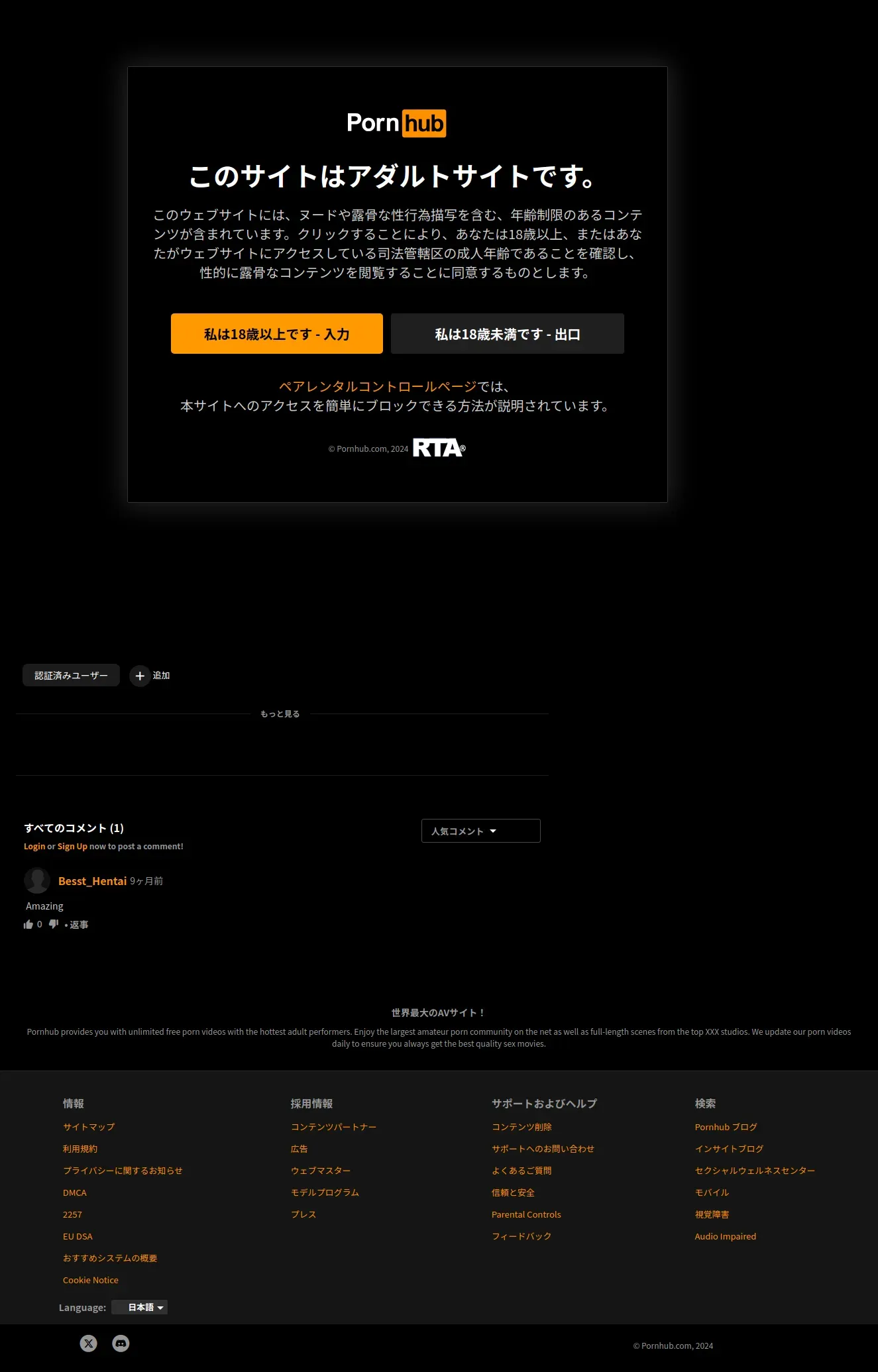Open the 広告 footer link
The width and height of the screenshot is (878, 1372).
tap(300, 1149)
